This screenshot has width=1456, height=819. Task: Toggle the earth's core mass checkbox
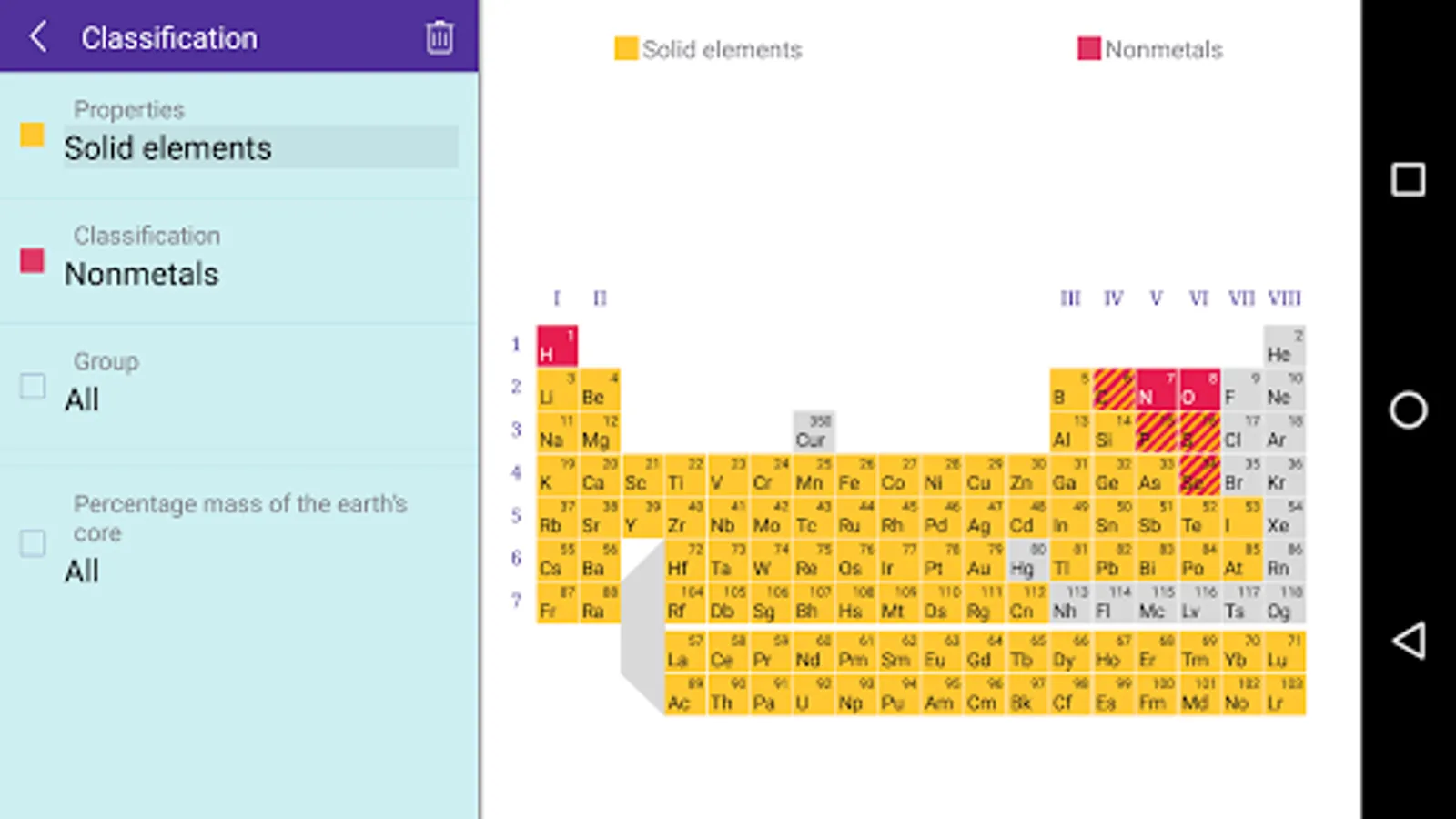click(x=33, y=543)
